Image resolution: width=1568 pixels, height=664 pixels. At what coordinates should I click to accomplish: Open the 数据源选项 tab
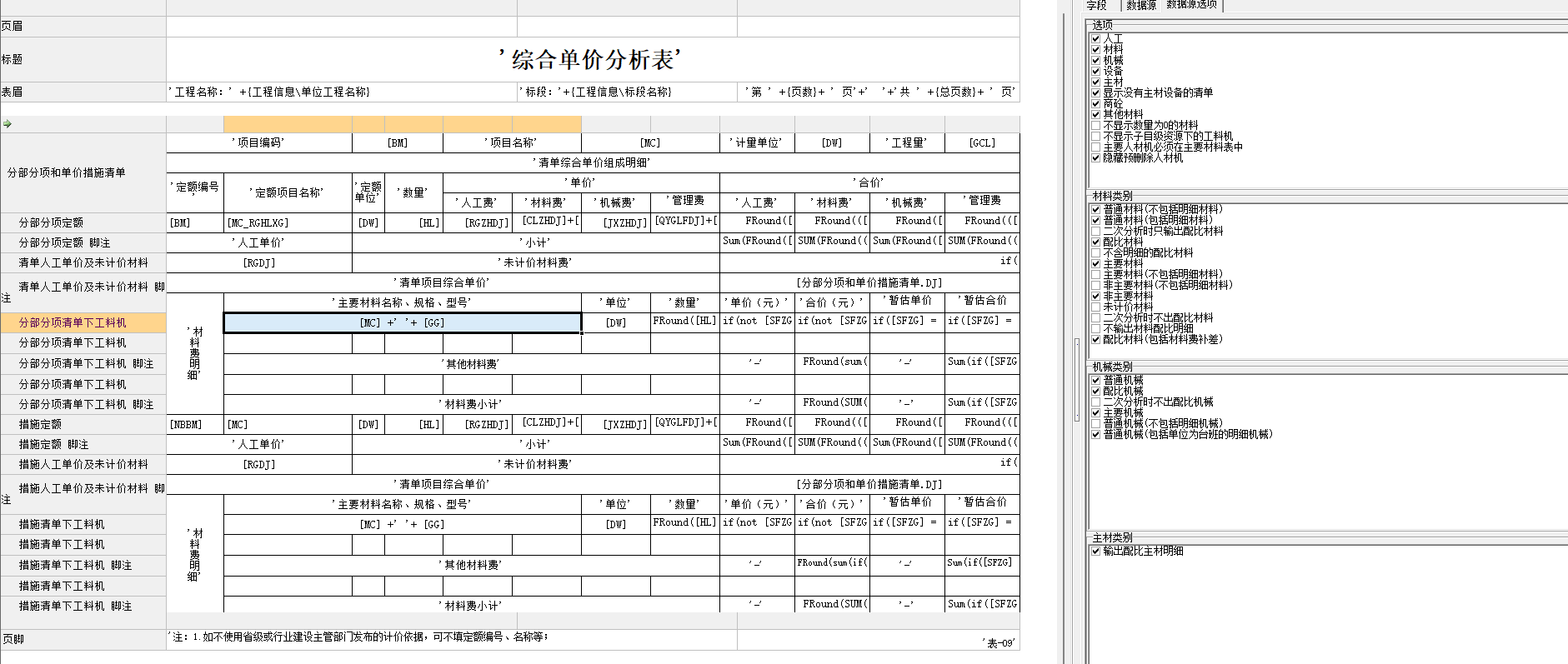tap(1191, 5)
